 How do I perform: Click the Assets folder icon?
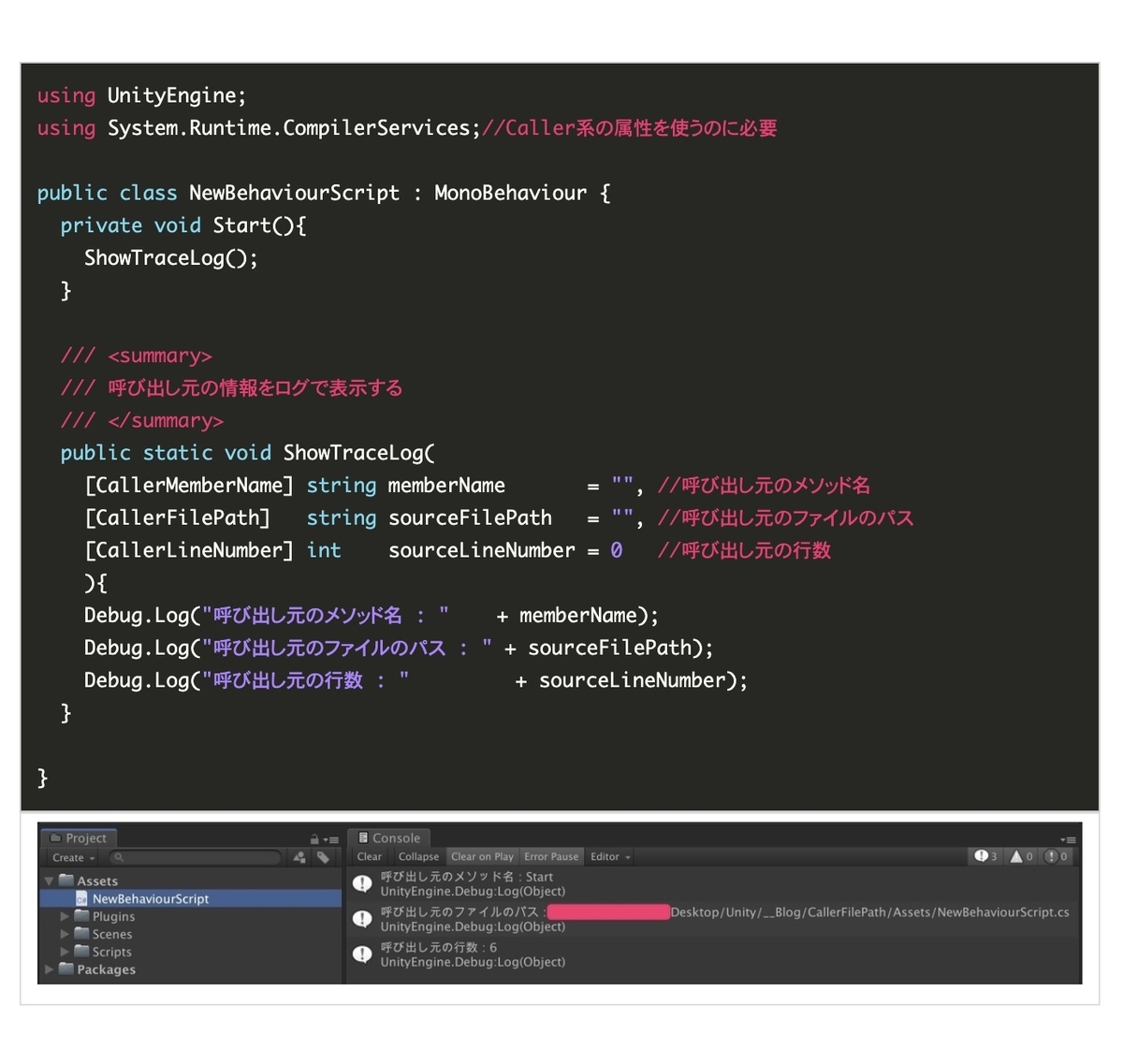[66, 881]
